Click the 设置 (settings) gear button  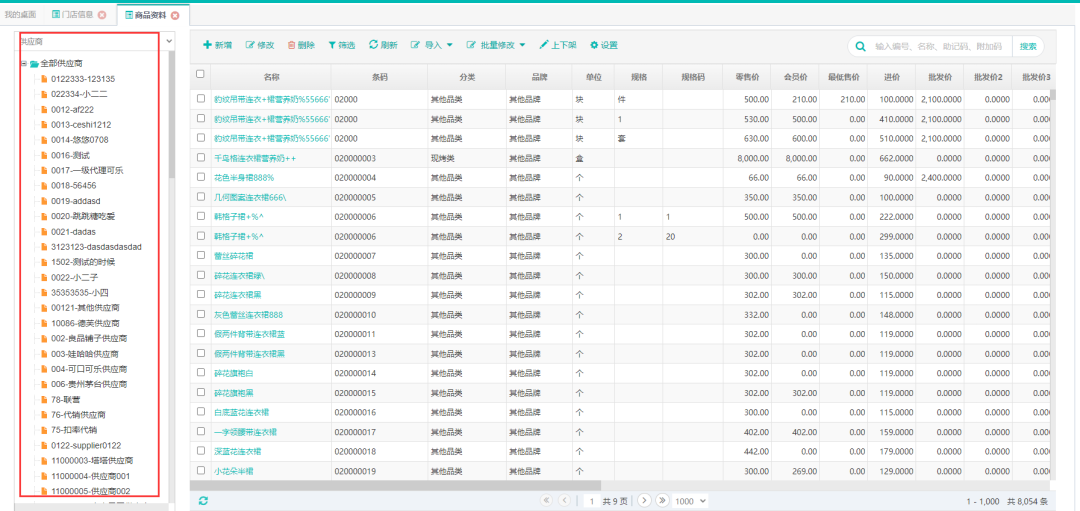coord(603,45)
